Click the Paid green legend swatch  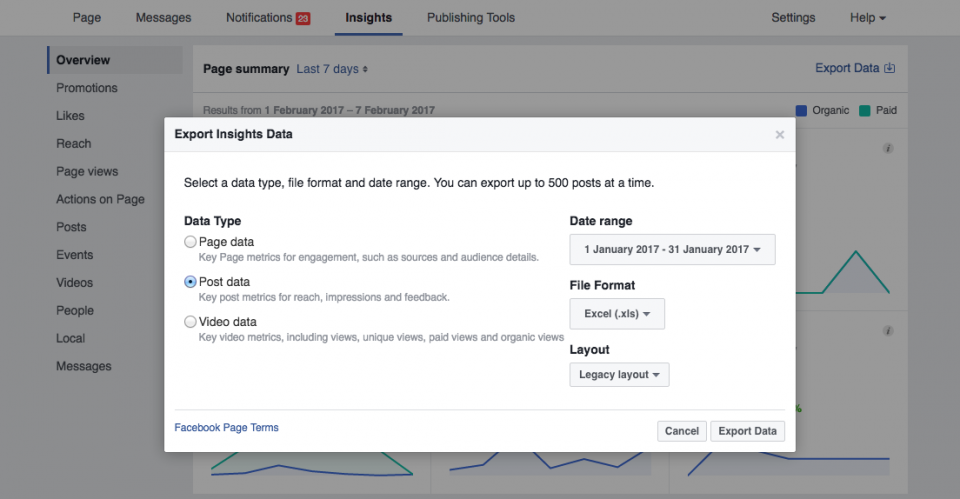click(x=864, y=111)
